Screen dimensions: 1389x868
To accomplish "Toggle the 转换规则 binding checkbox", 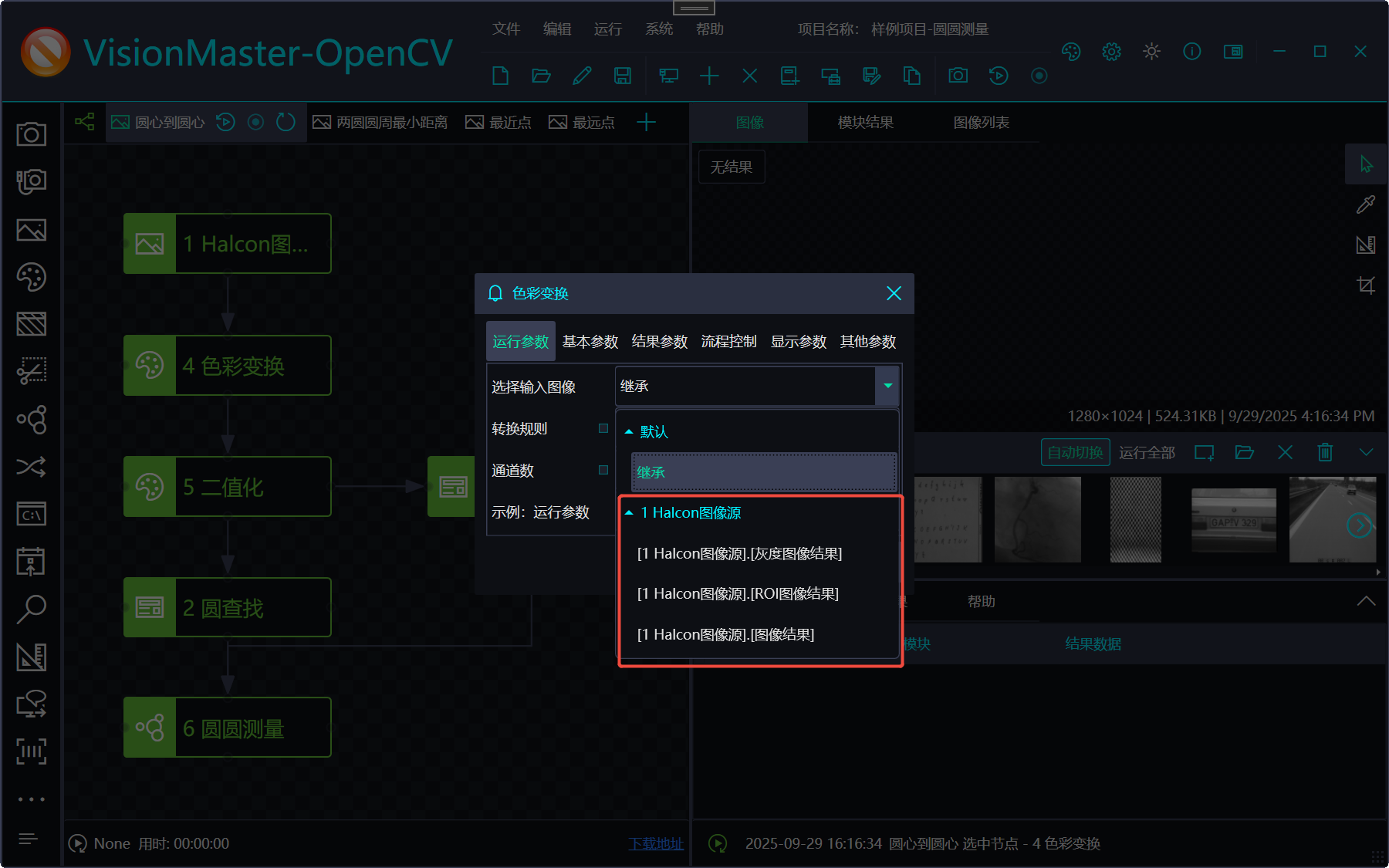I will coord(603,428).
